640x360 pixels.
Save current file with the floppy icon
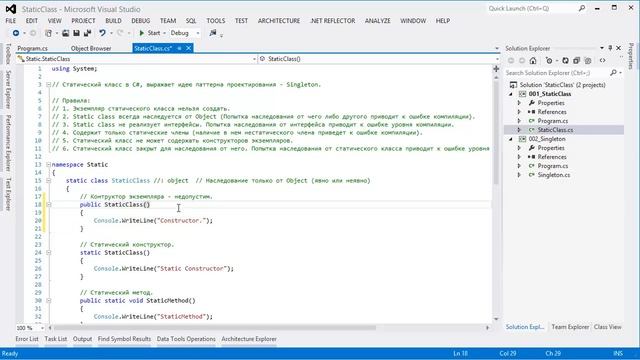pos(76,33)
